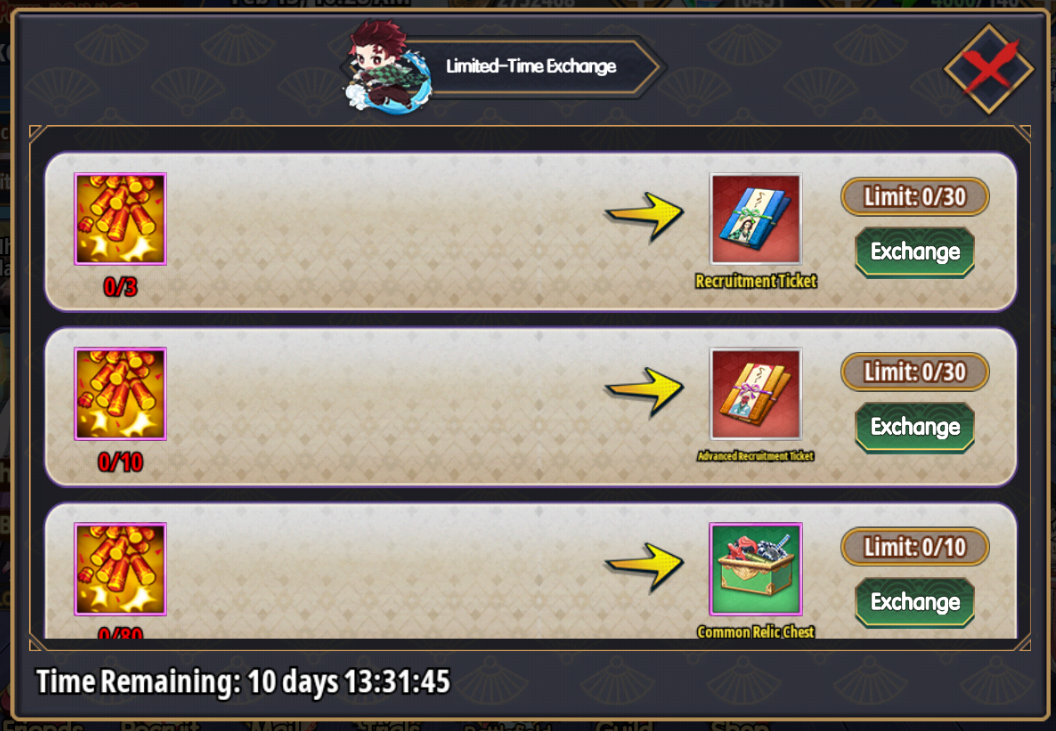
Task: Click the Limit 0/30 badge in the Advanced Recruitment Ticket row
Action: click(915, 372)
